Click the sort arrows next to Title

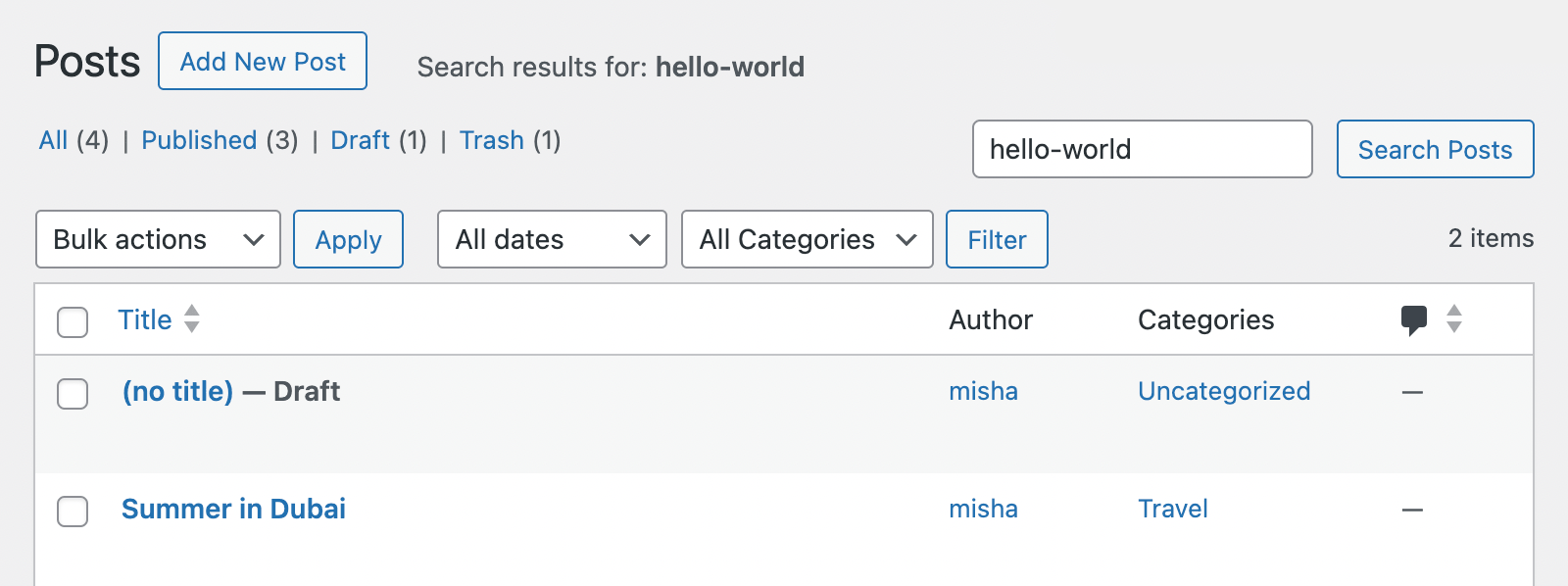tap(192, 319)
